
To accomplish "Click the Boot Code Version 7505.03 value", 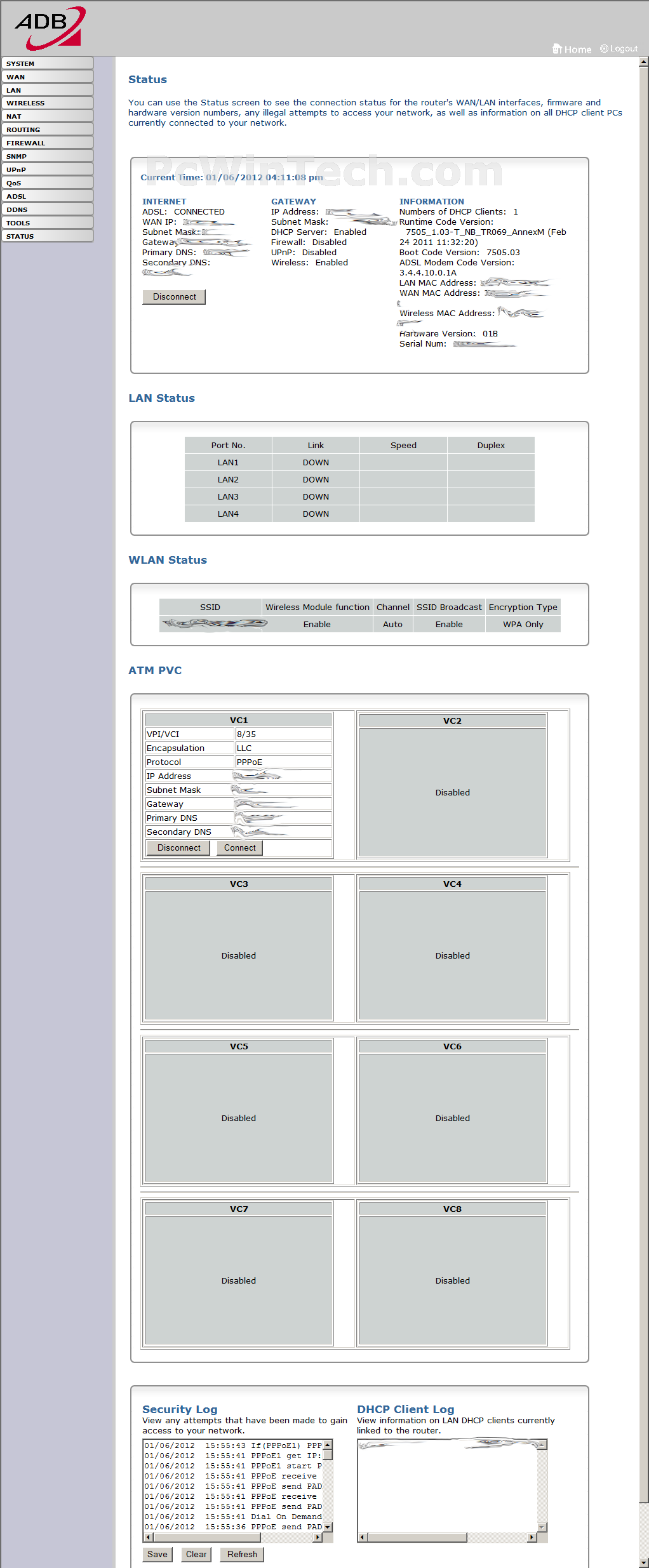I will pyautogui.click(x=503, y=253).
